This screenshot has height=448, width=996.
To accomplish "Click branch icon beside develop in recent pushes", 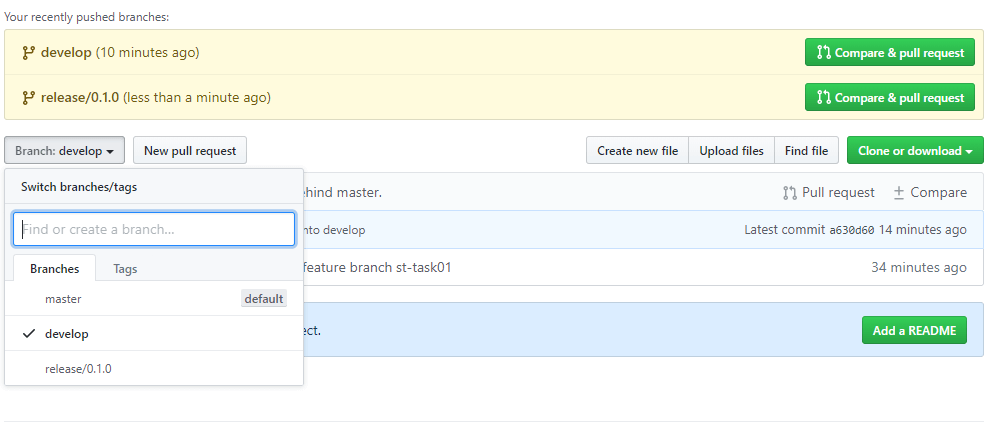I will 28,53.
